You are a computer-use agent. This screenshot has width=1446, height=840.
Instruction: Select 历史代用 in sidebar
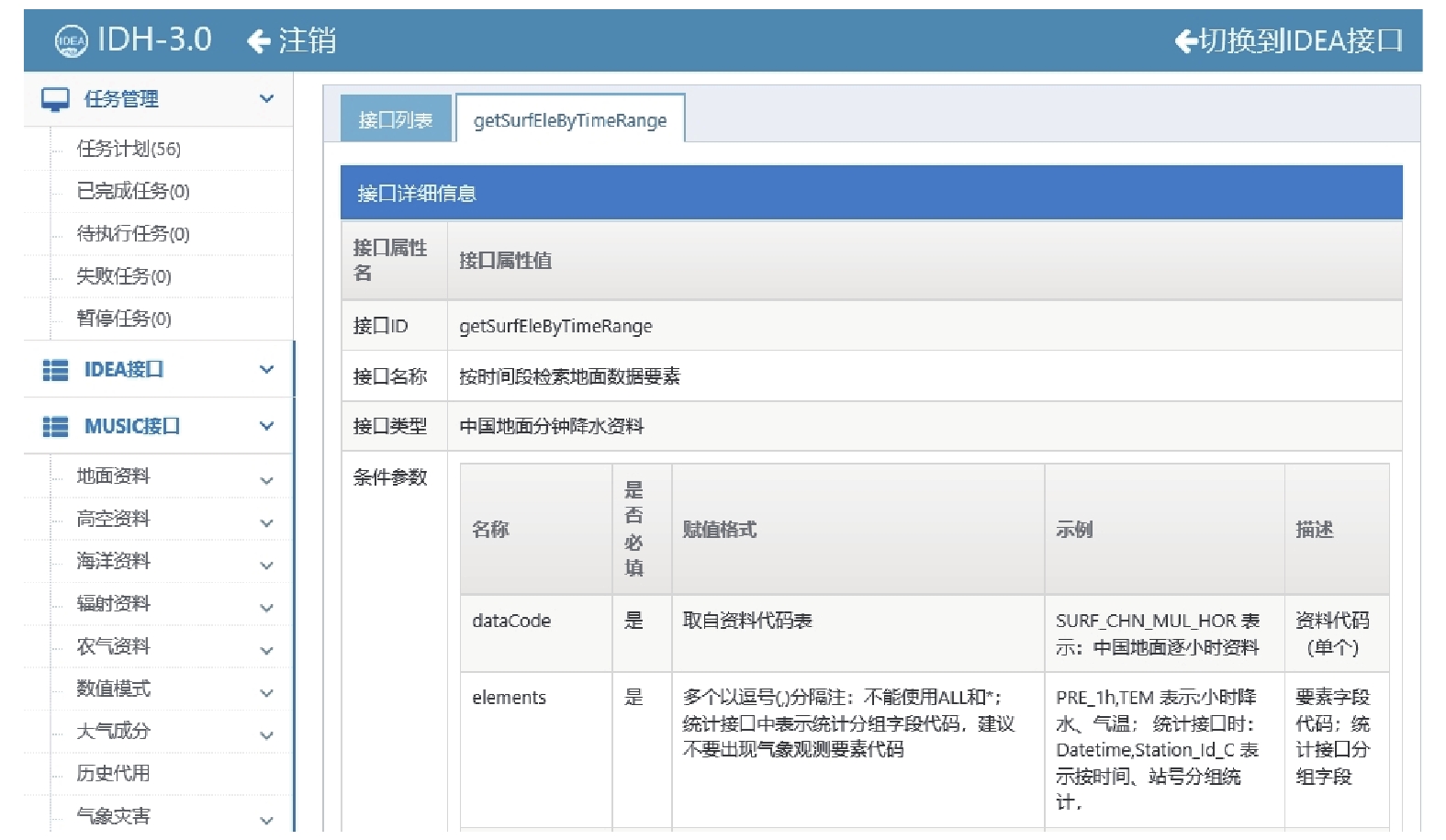[113, 773]
